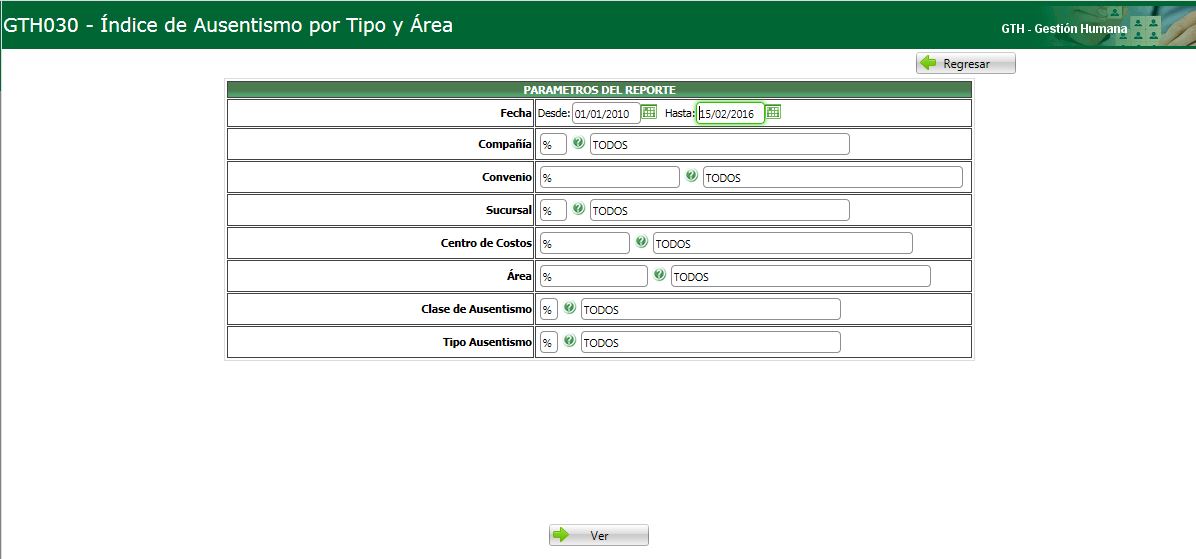The image size is (1196, 559).
Task: Click the Clase de Ausentismo code field
Action: coord(548,310)
